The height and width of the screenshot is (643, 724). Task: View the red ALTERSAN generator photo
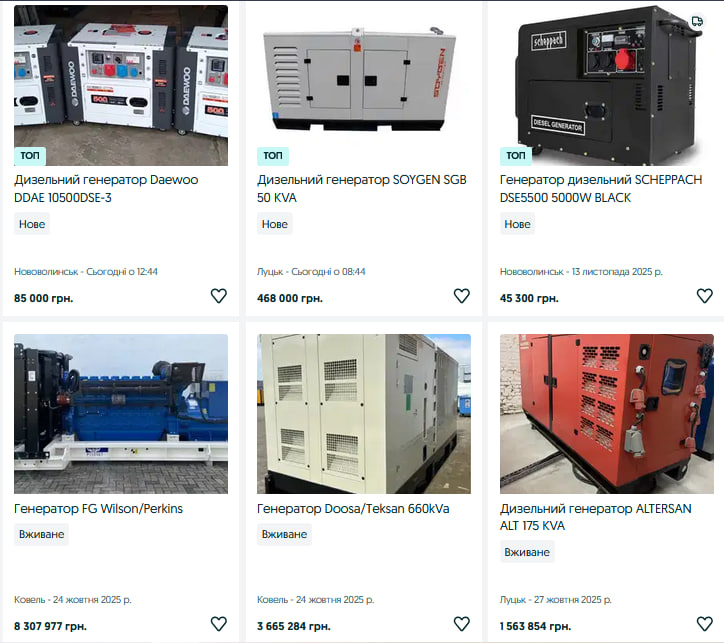[607, 414]
